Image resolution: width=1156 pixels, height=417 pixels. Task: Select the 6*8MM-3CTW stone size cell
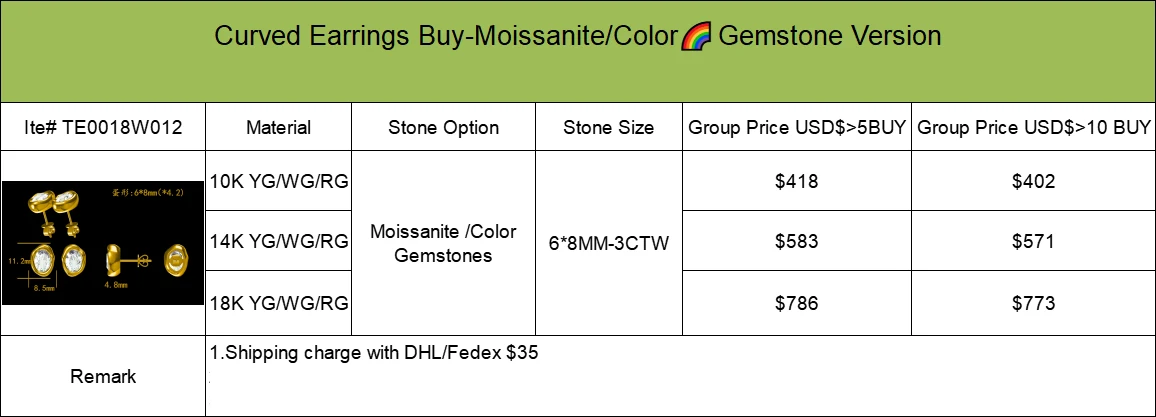(609, 243)
